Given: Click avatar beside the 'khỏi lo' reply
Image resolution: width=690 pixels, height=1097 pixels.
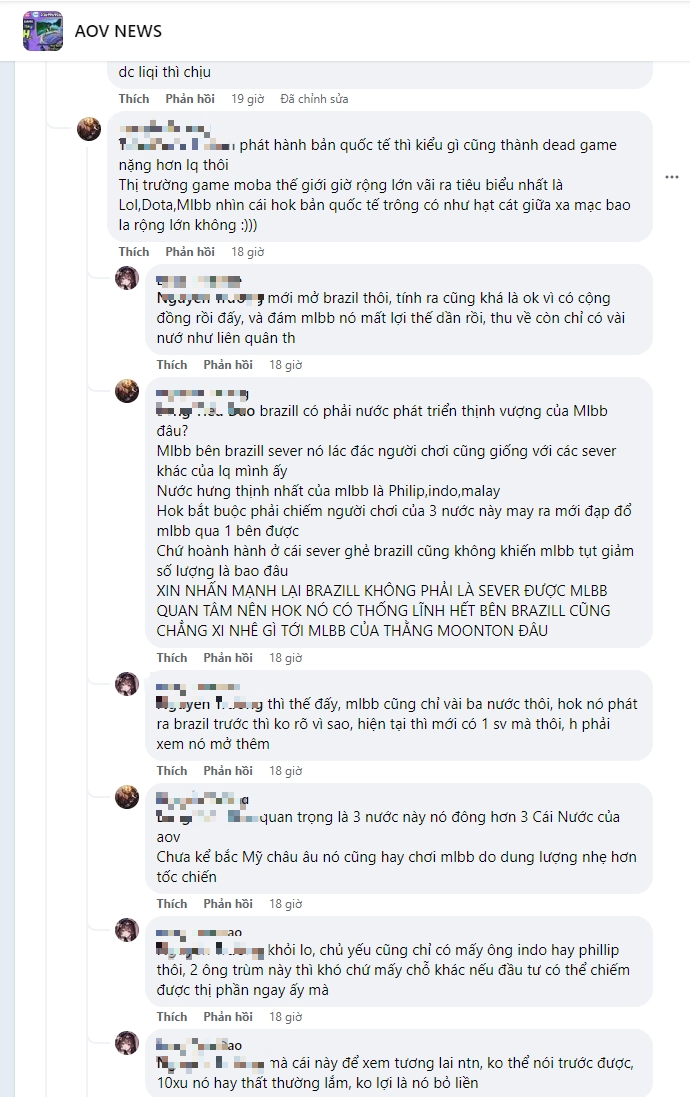Looking at the screenshot, I should coord(127,930).
